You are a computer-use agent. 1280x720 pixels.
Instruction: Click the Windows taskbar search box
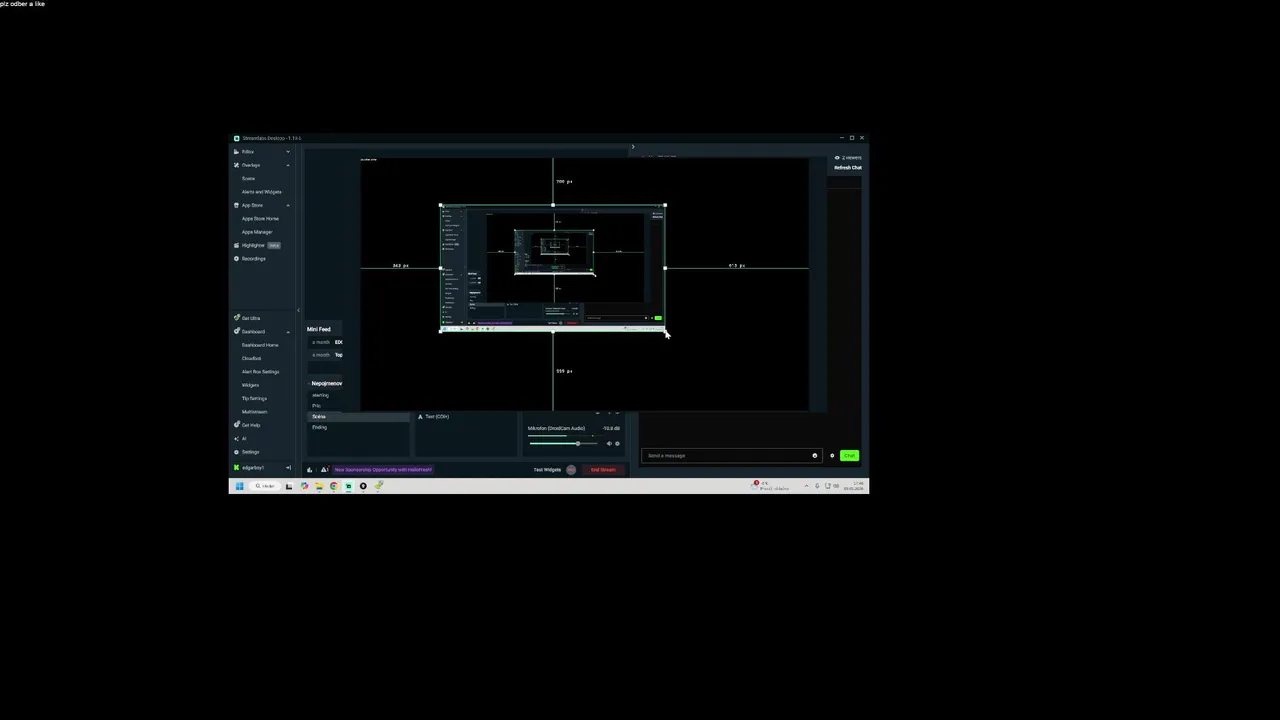(265, 486)
